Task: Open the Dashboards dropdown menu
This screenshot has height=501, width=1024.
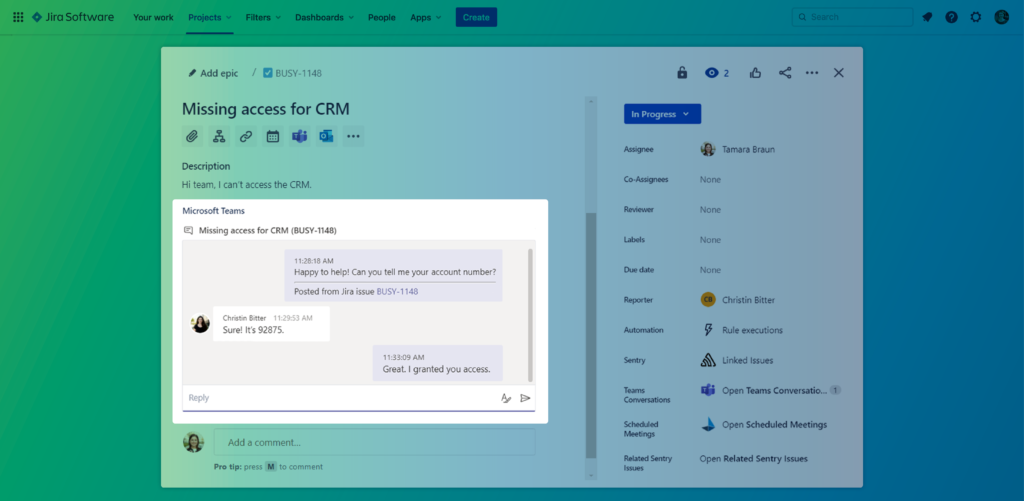Action: coord(325,18)
